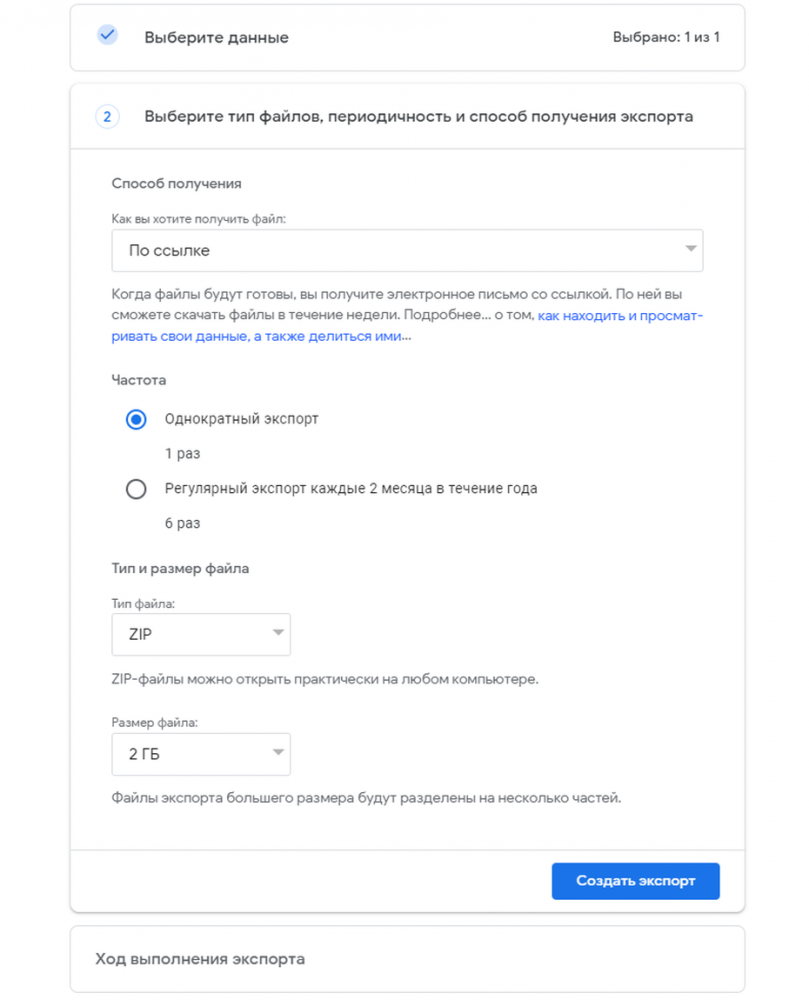
Task: Click the Выбрано: 1 из 1 counter
Action: 666,38
